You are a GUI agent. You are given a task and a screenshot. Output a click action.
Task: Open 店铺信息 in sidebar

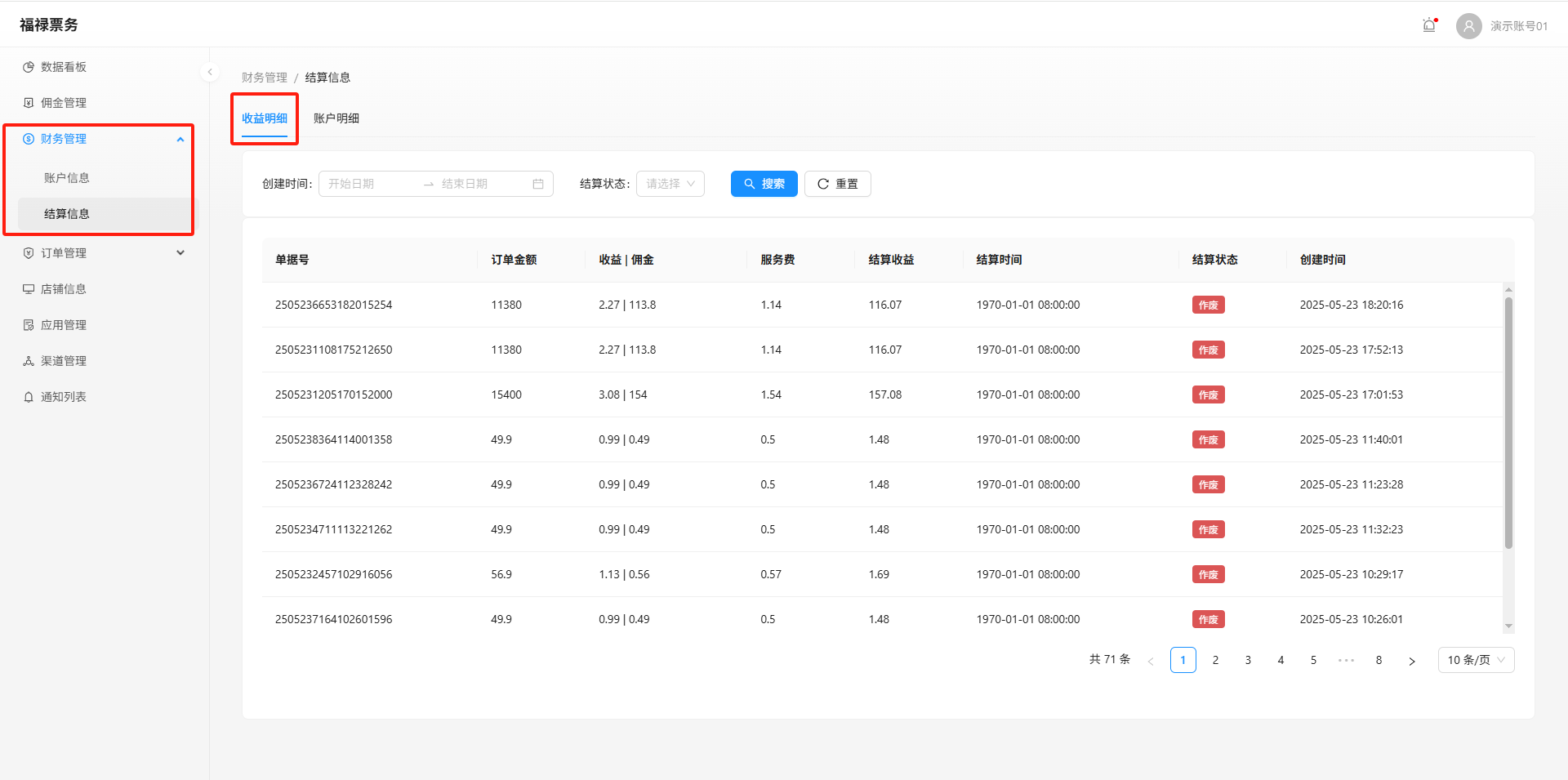[64, 289]
